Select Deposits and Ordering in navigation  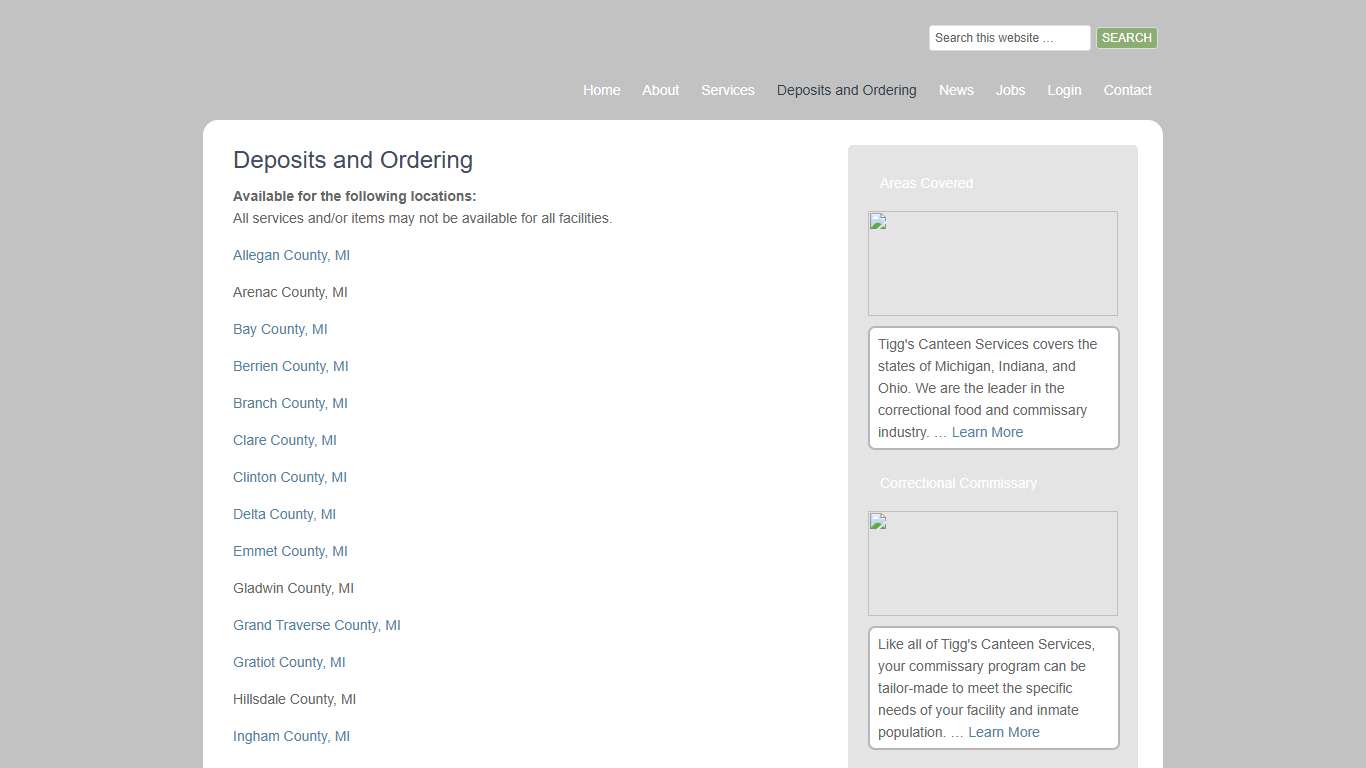[x=846, y=90]
